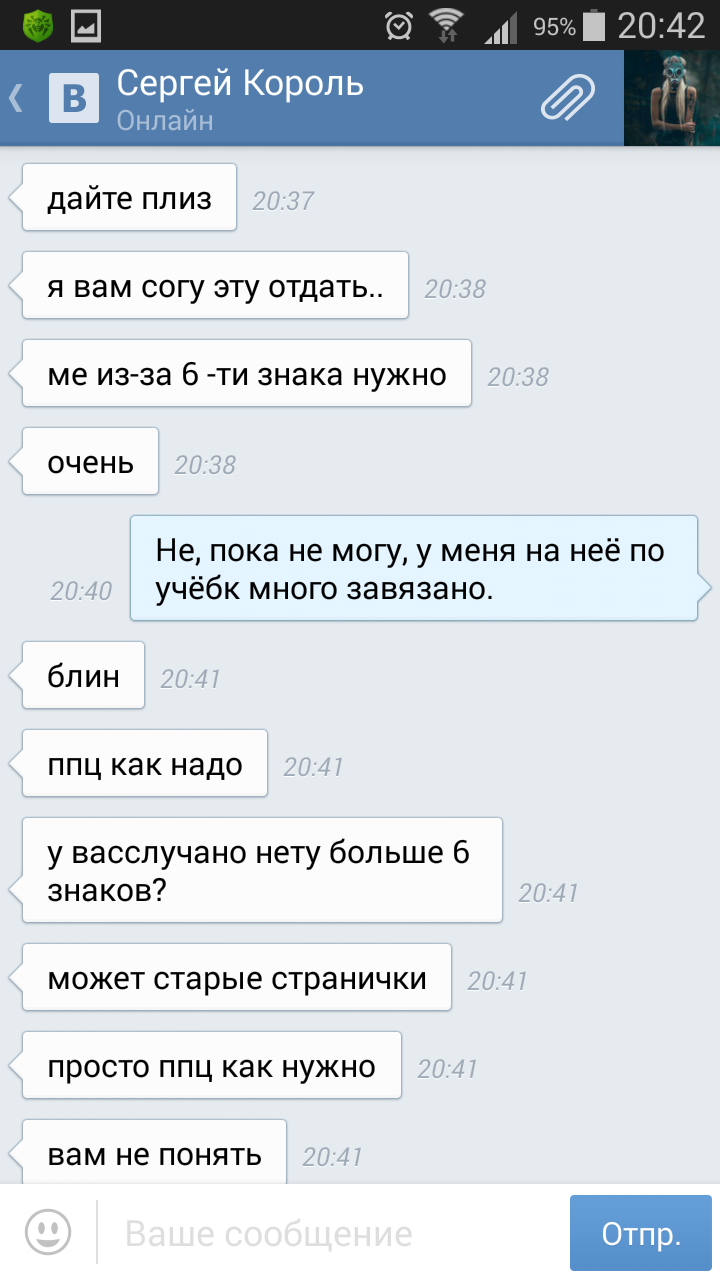Open the VK logo in header
Viewport: 720px width, 1280px height.
click(x=74, y=98)
